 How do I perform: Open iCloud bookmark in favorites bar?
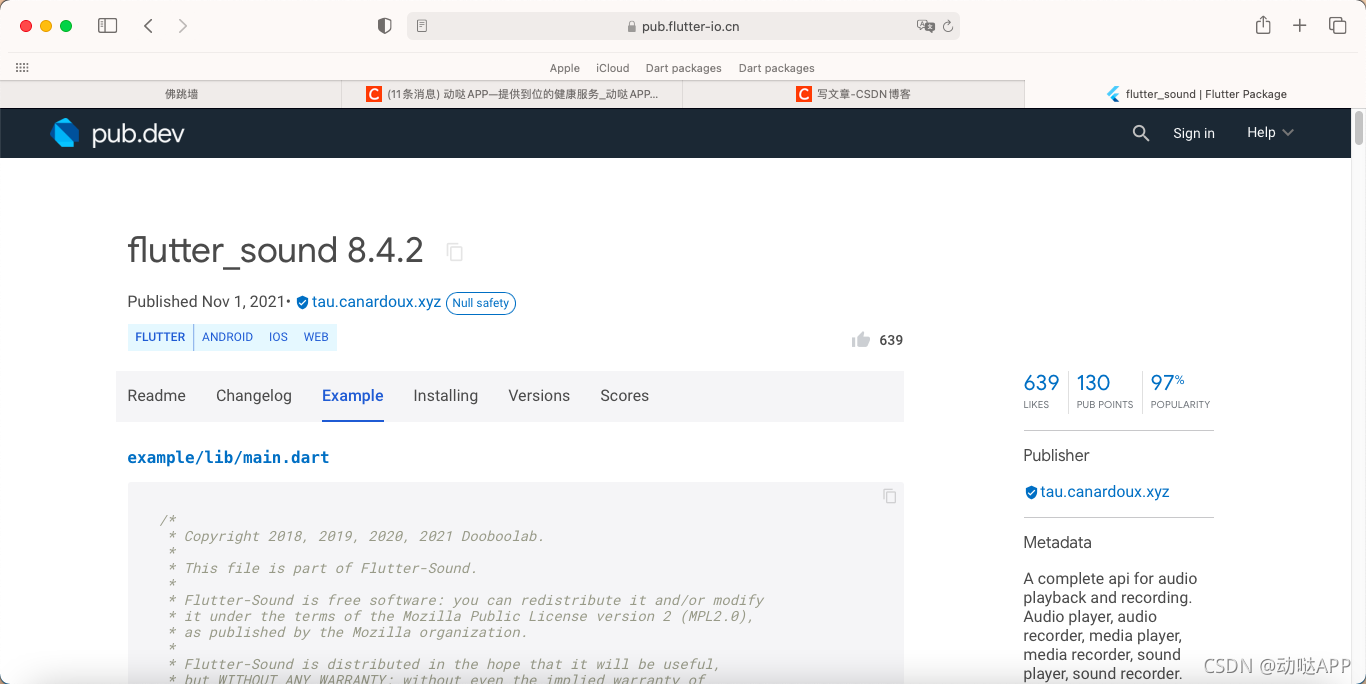pos(613,68)
